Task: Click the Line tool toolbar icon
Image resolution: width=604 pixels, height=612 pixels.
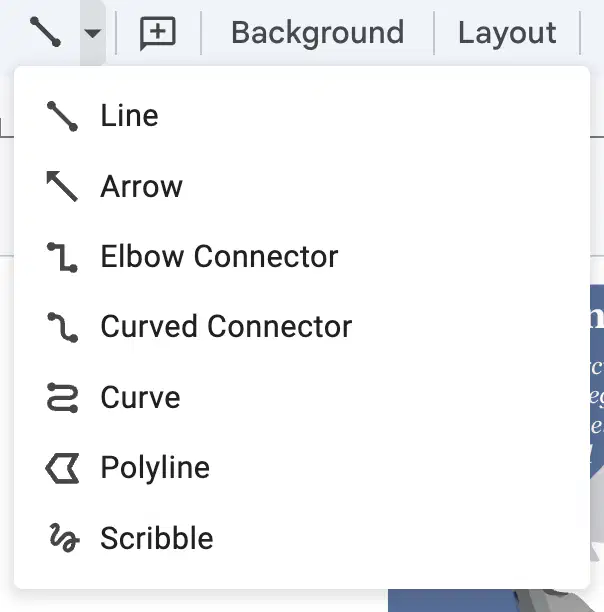Action: (45, 32)
